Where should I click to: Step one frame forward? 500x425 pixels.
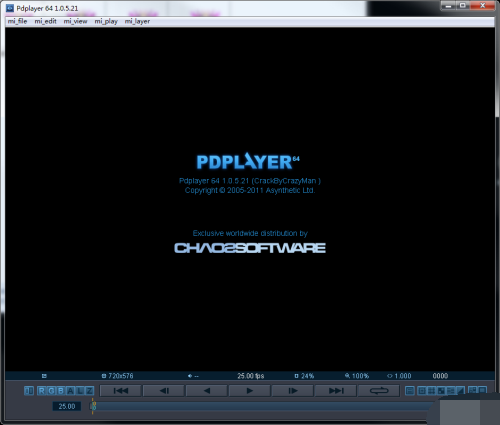292,391
